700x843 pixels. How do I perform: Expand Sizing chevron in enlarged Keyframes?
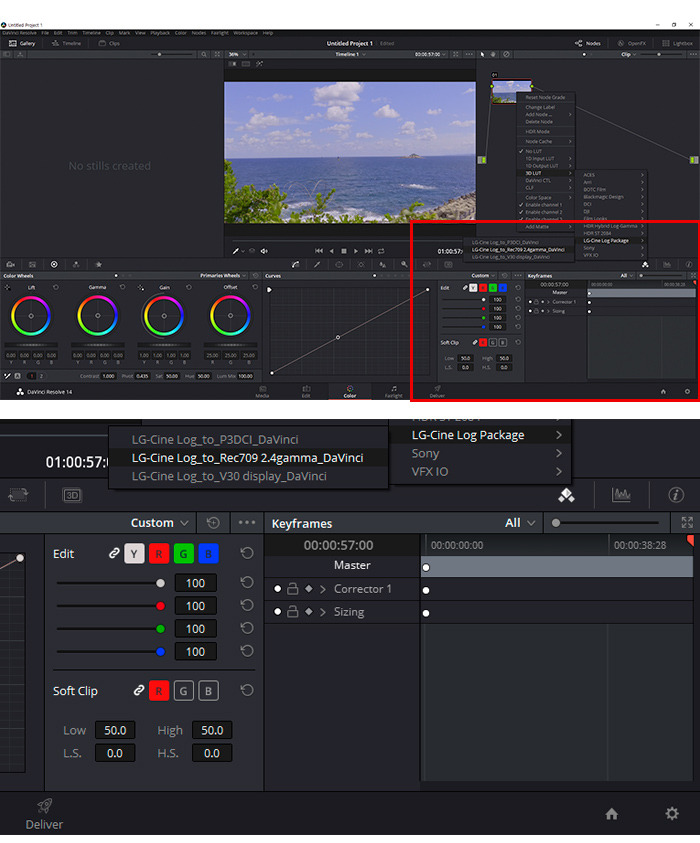[323, 612]
